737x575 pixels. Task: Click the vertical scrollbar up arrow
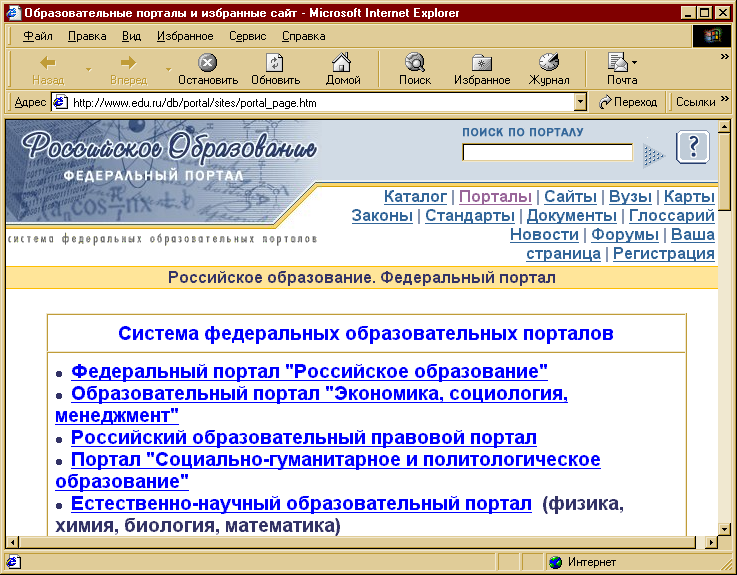(x=724, y=127)
